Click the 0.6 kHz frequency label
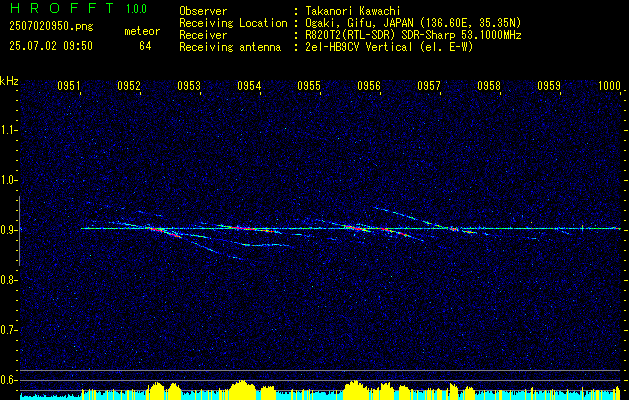 point(9,380)
